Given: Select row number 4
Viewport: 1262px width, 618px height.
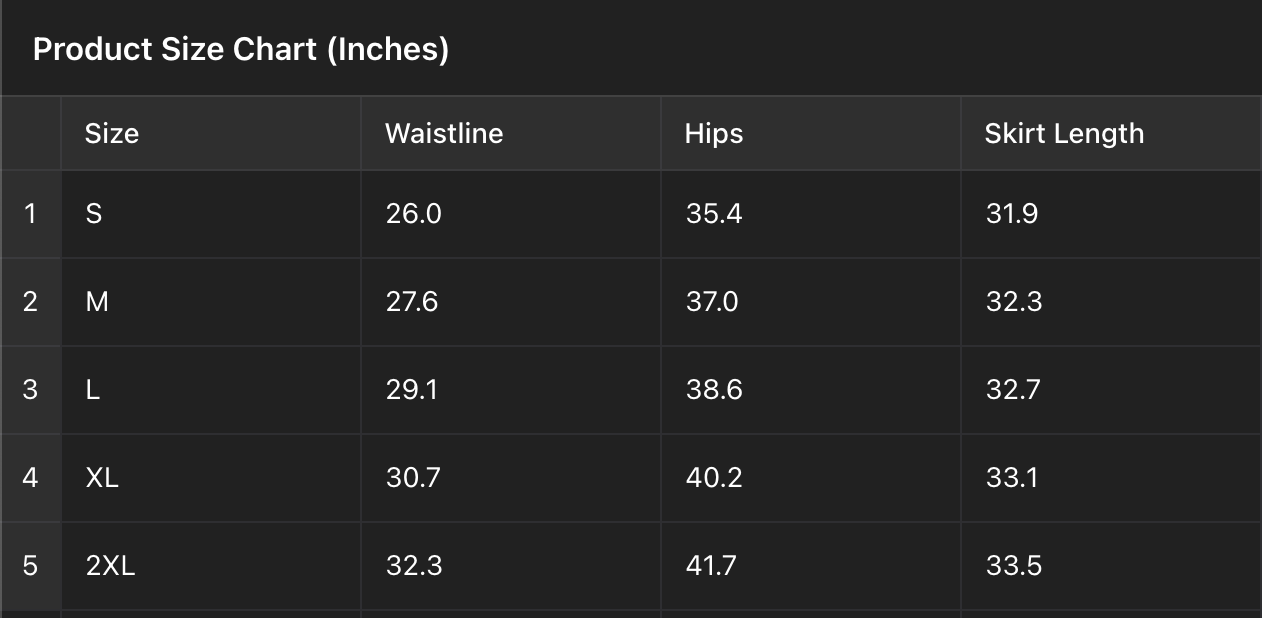Looking at the screenshot, I should point(30,478).
